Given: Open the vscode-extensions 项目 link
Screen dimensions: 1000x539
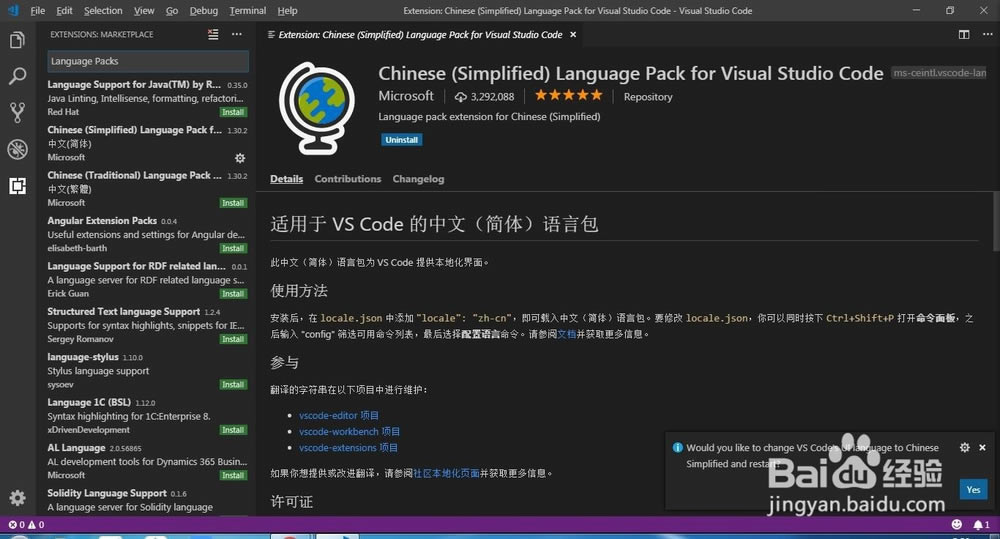Looking at the screenshot, I should [x=348, y=448].
